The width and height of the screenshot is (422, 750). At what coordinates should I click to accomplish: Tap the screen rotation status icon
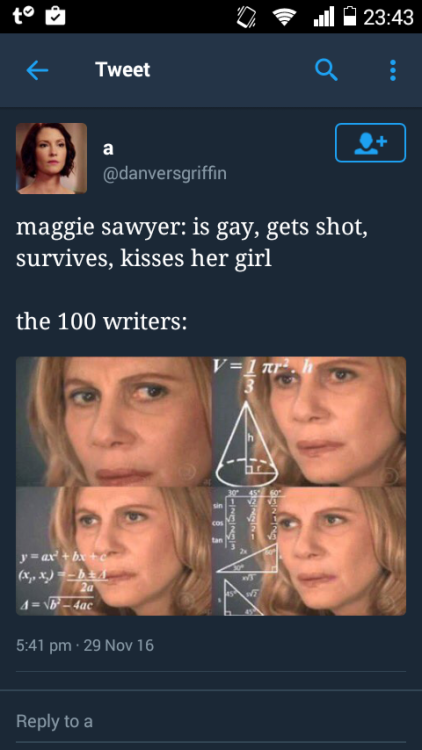245,17
